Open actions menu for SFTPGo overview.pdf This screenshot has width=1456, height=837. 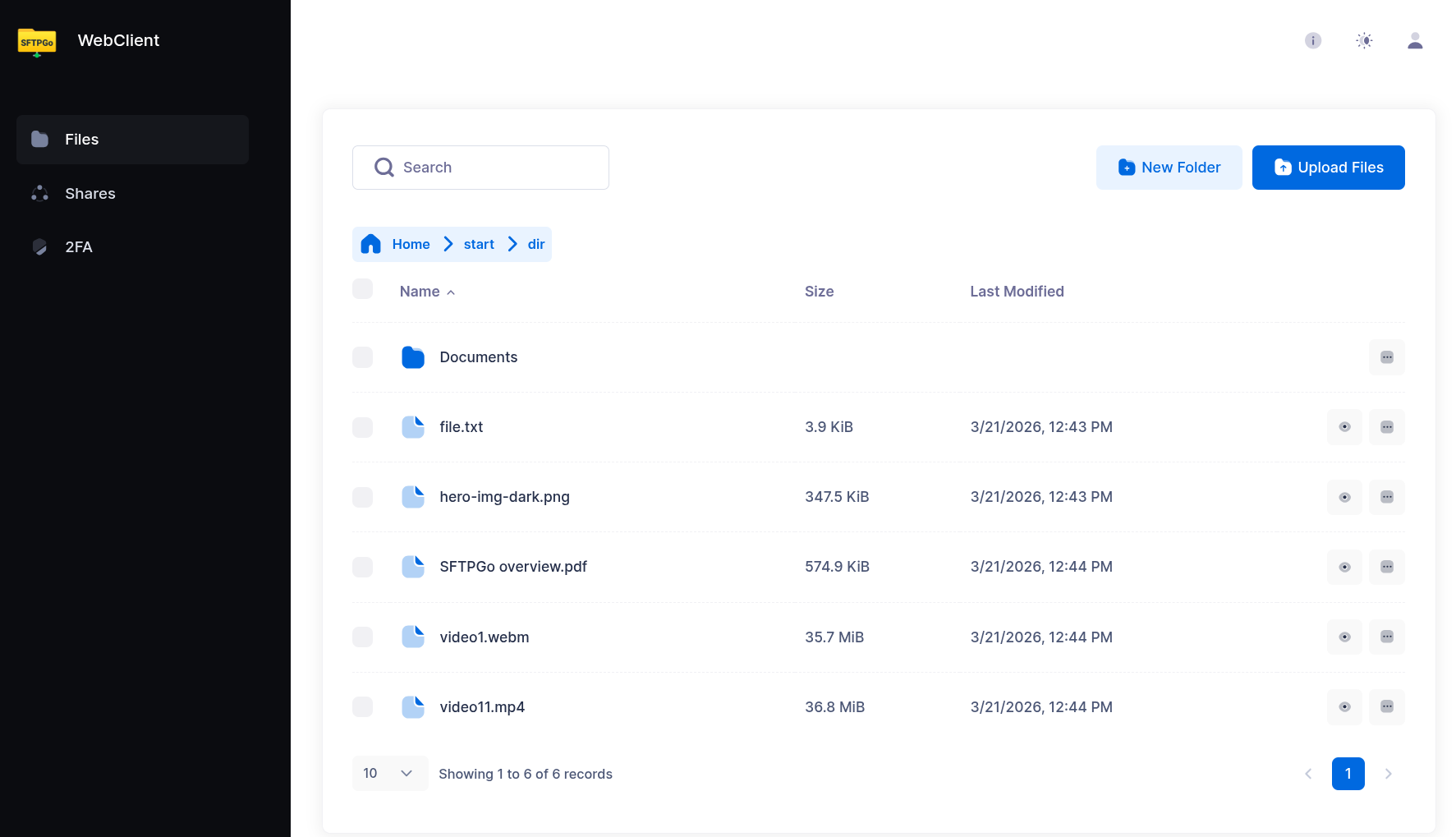point(1387,567)
